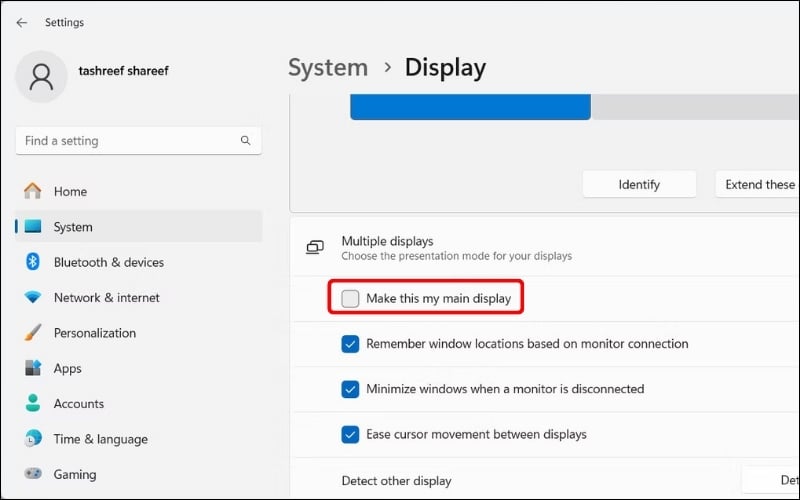Image resolution: width=800 pixels, height=500 pixels.
Task: Click System in the breadcrumb
Action: [x=328, y=68]
